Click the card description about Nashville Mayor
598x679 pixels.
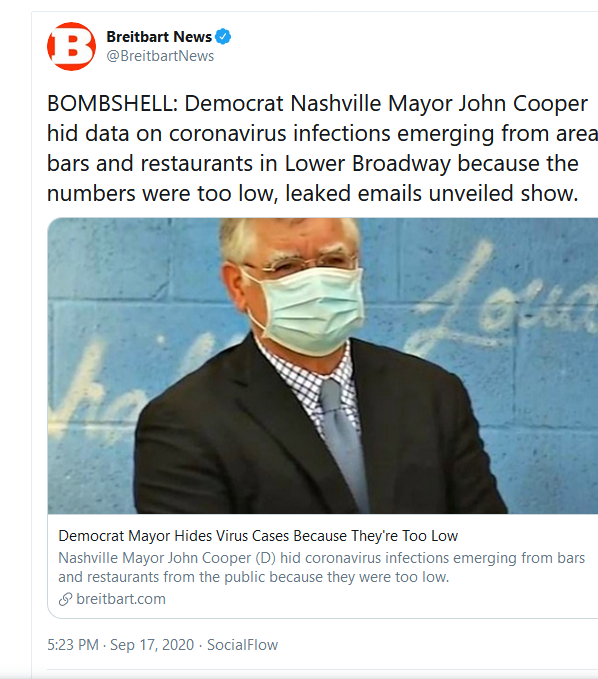[321, 567]
